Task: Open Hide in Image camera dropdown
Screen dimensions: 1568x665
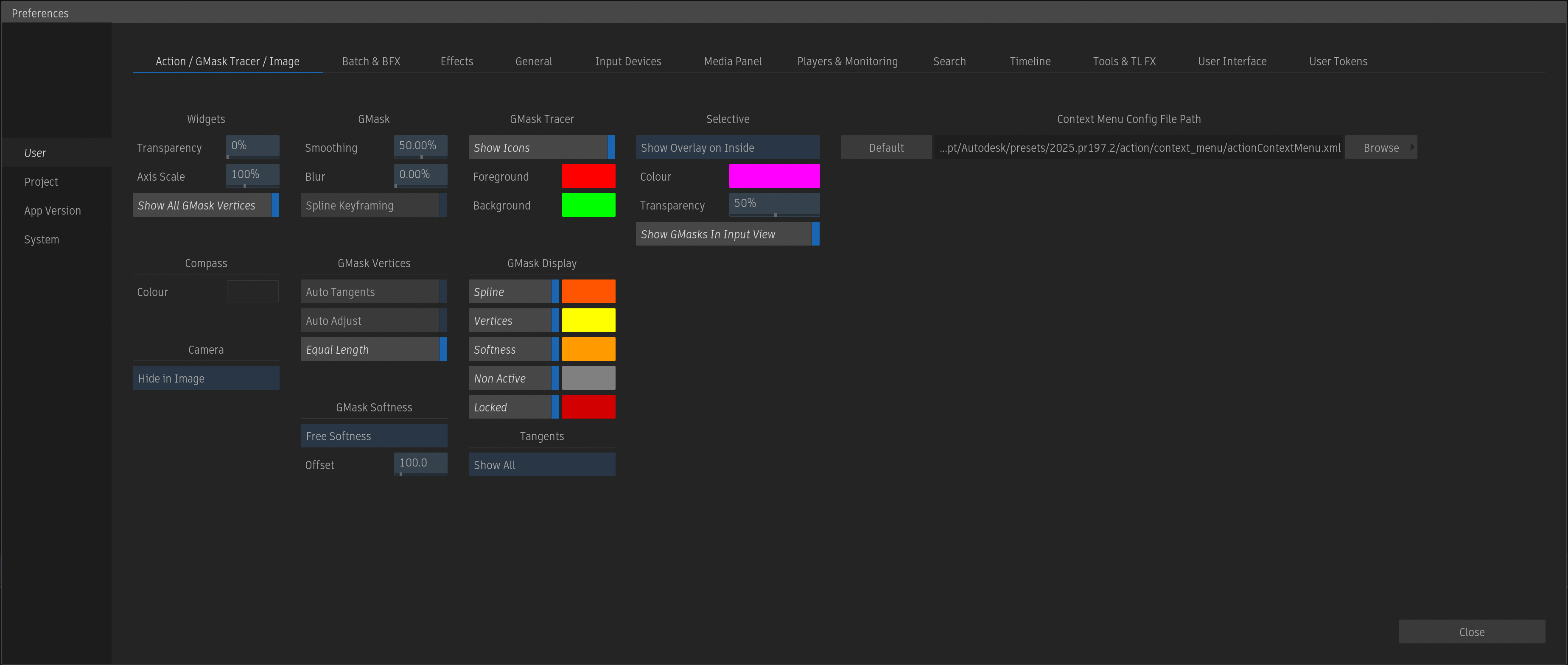Action: tap(205, 378)
